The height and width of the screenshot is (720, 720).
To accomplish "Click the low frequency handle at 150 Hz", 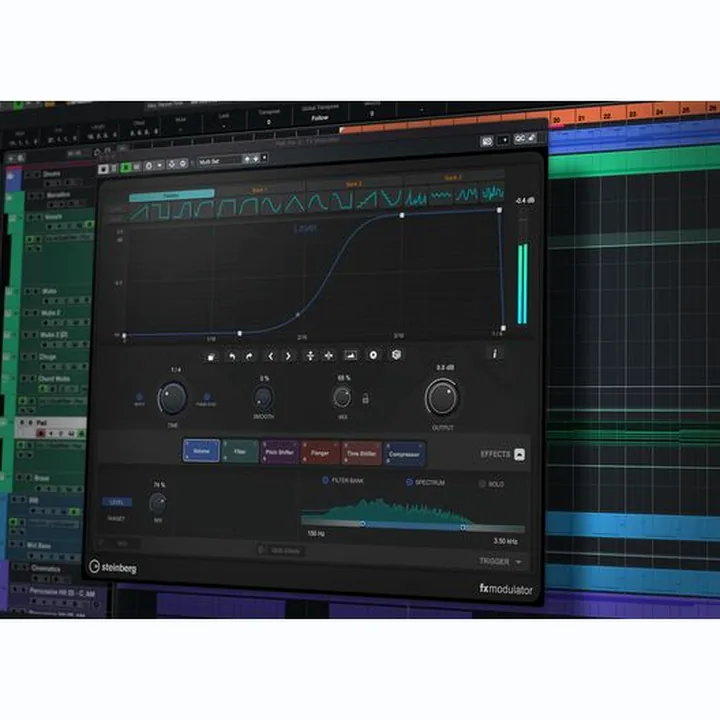I will point(363,523).
